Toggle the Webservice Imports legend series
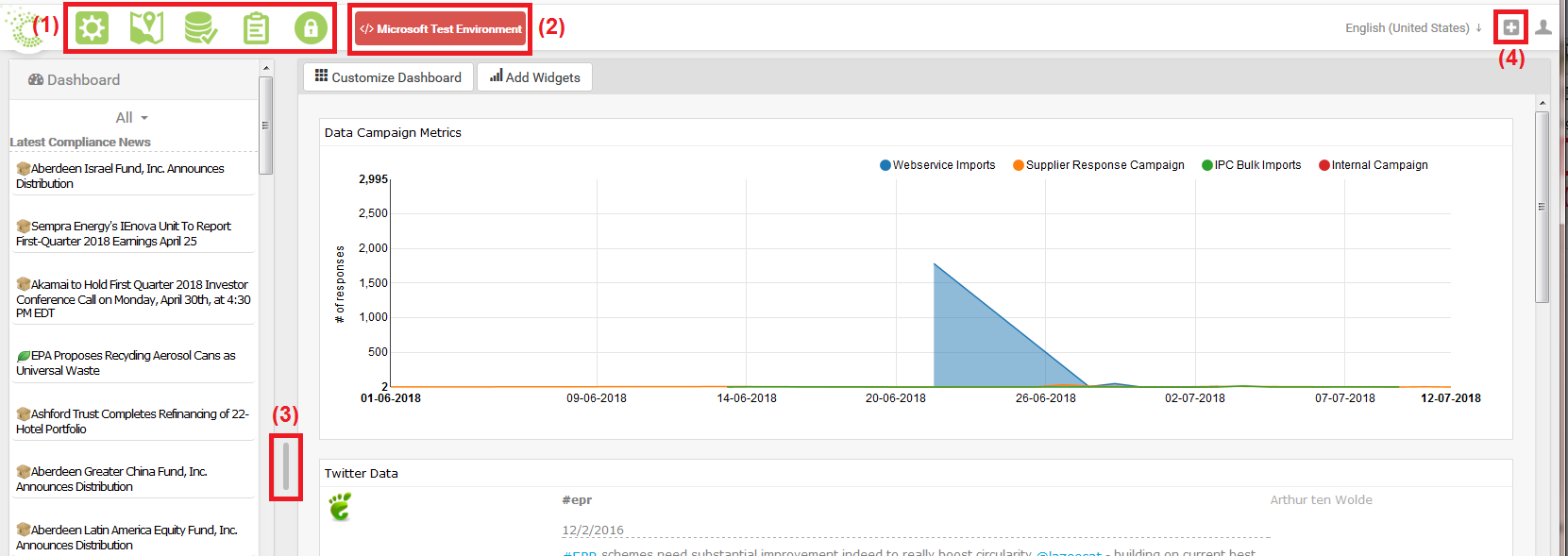Viewport: 1568px width, 556px height. pyautogui.click(x=937, y=165)
